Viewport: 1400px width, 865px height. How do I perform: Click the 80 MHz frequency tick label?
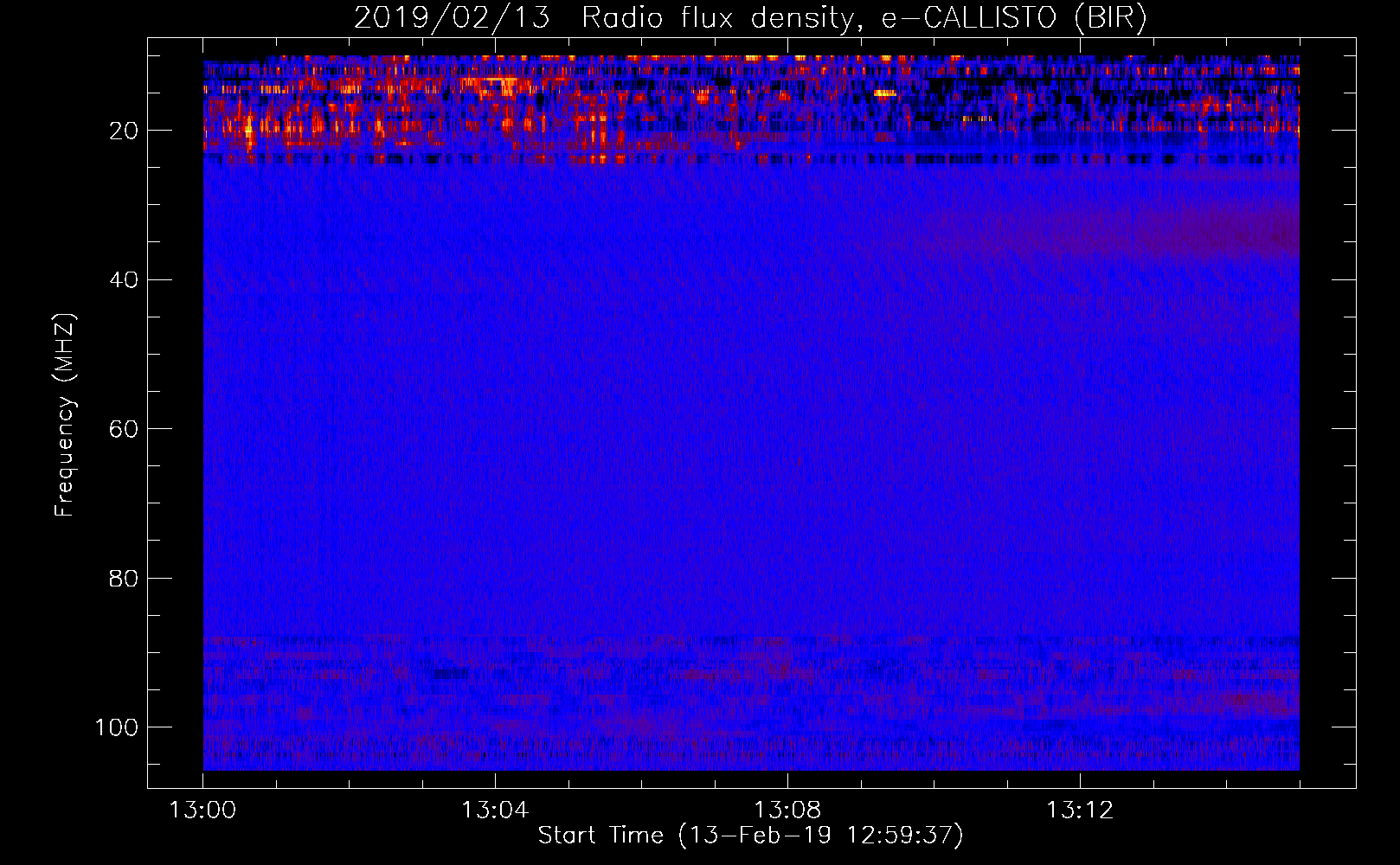click(124, 578)
